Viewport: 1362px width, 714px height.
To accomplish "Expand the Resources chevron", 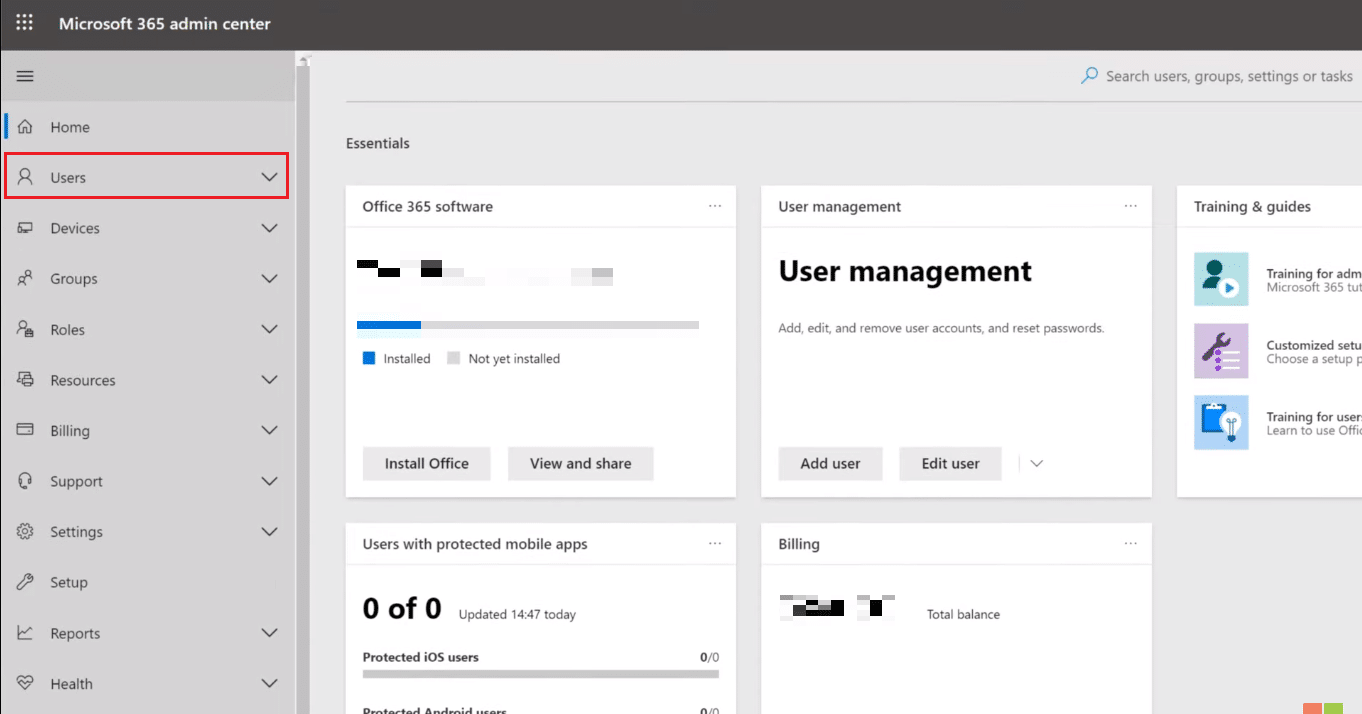I will [269, 380].
